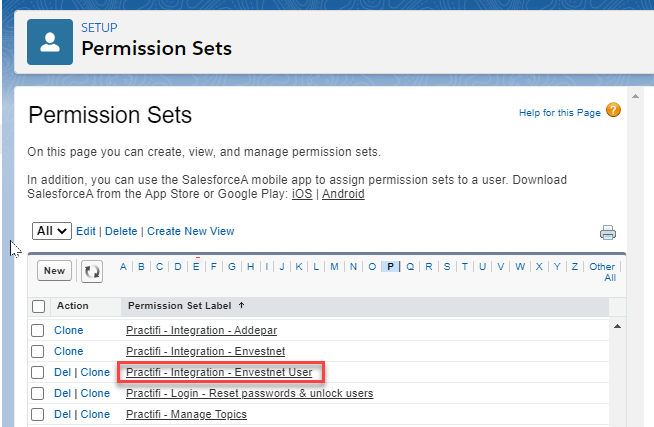
Task: Filter list by letter E
Action: click(196, 266)
